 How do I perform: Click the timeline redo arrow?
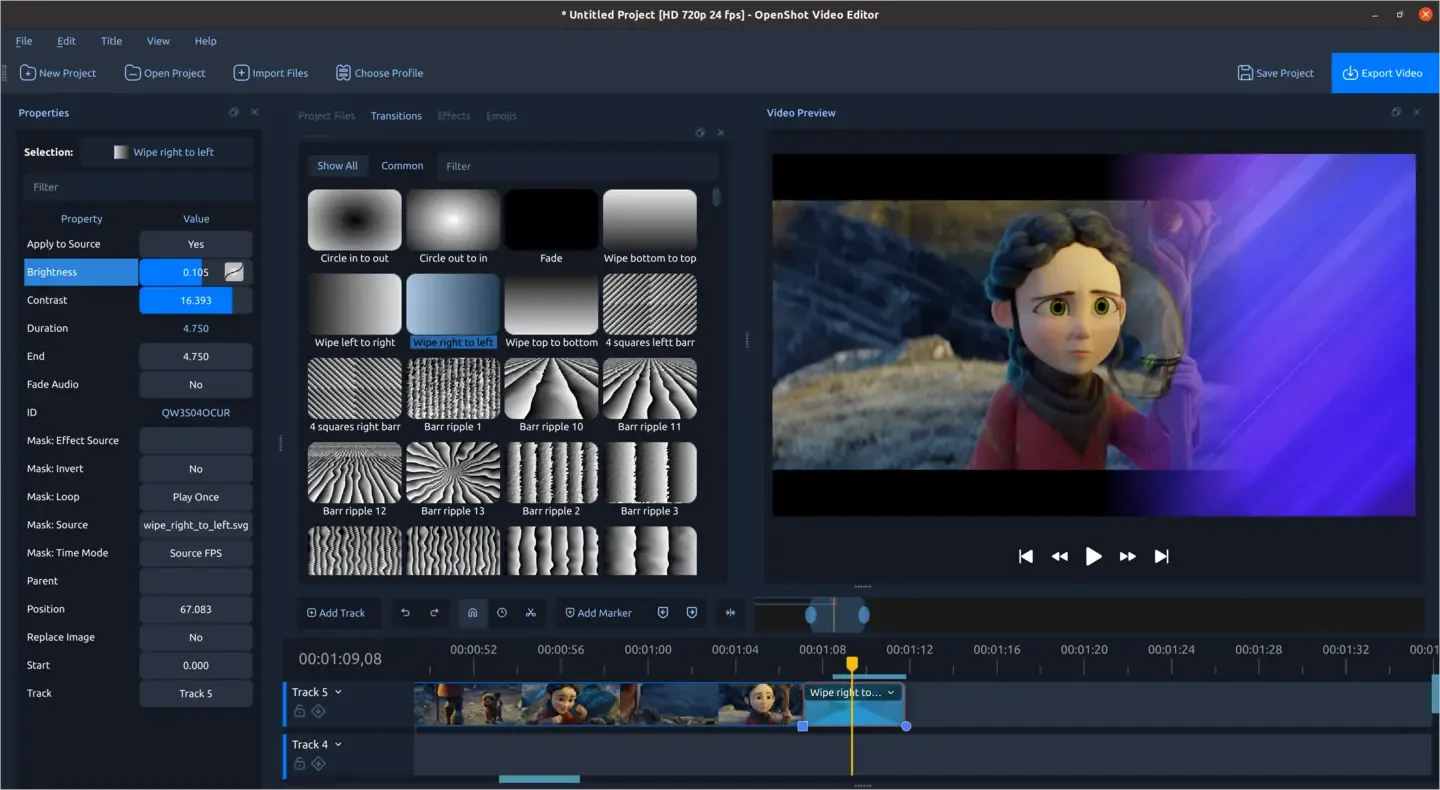click(x=434, y=613)
